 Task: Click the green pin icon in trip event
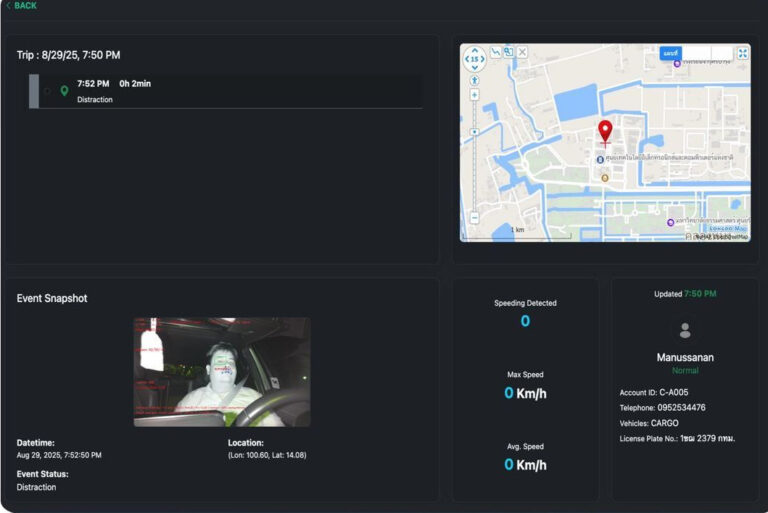tap(65, 91)
